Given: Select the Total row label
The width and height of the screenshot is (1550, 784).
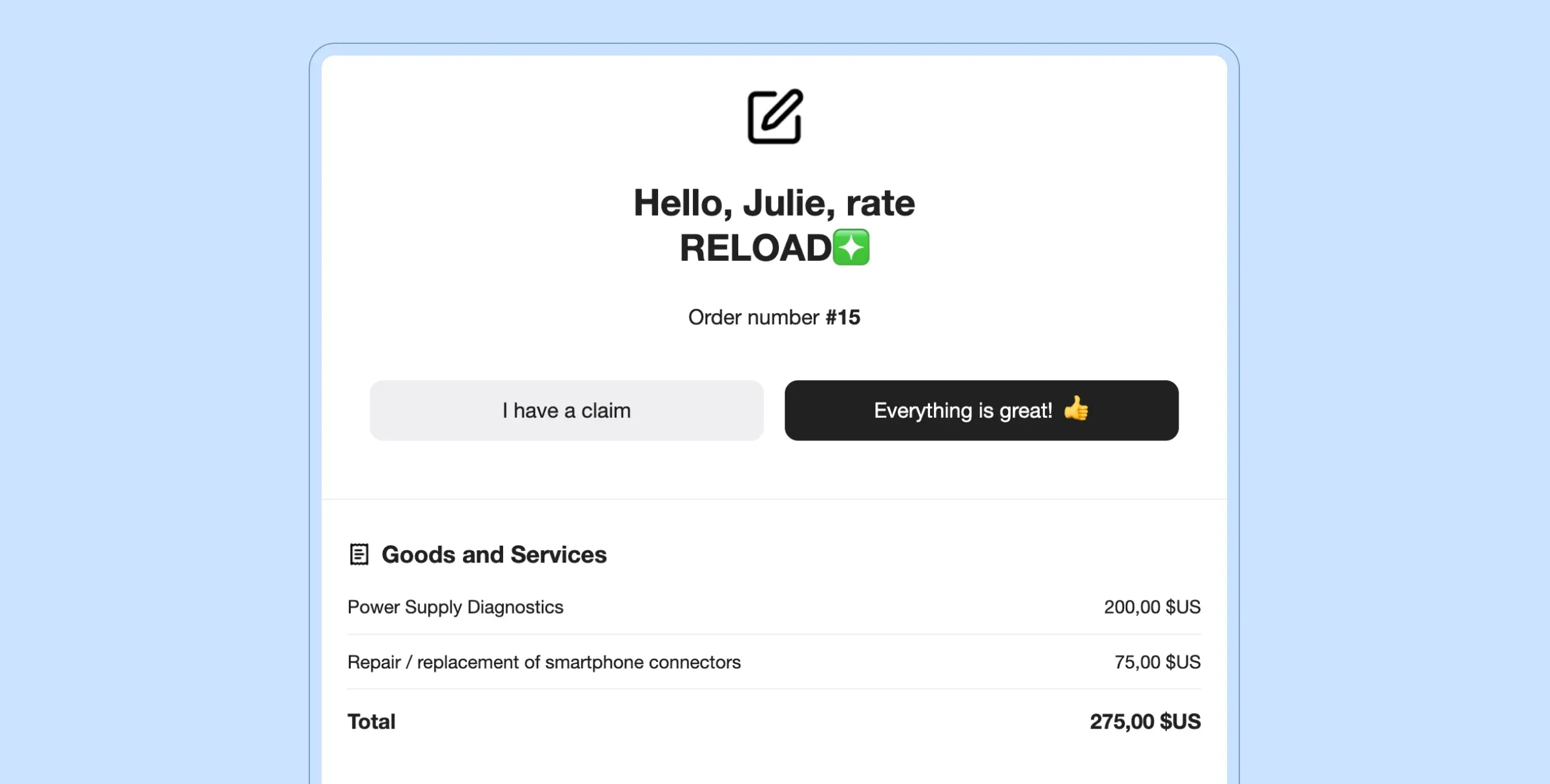Looking at the screenshot, I should click(x=371, y=721).
